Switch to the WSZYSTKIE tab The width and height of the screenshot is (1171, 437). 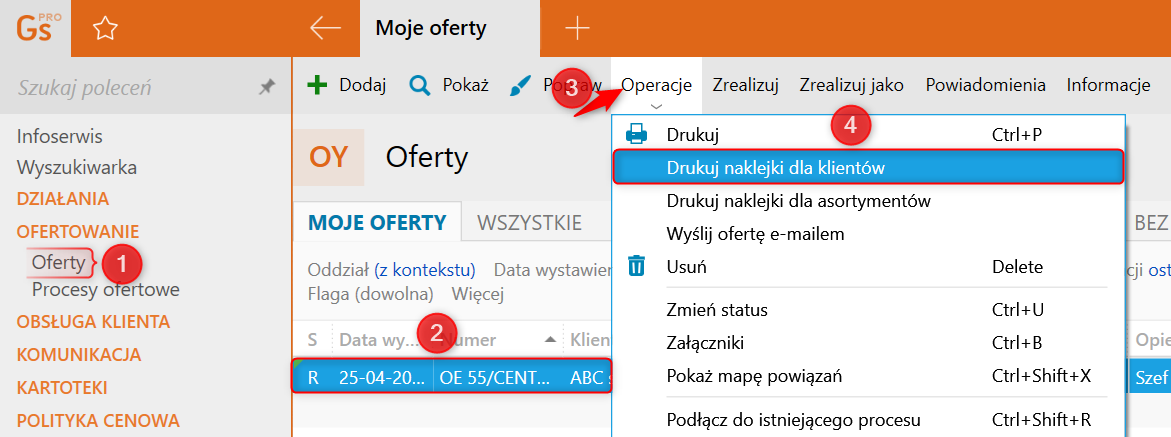click(529, 221)
